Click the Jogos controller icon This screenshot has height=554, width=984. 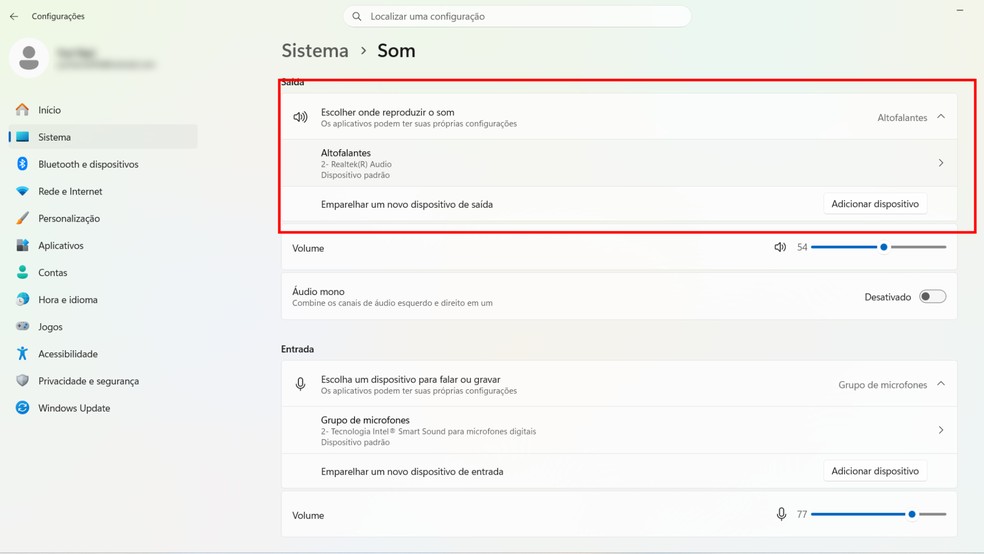23,326
